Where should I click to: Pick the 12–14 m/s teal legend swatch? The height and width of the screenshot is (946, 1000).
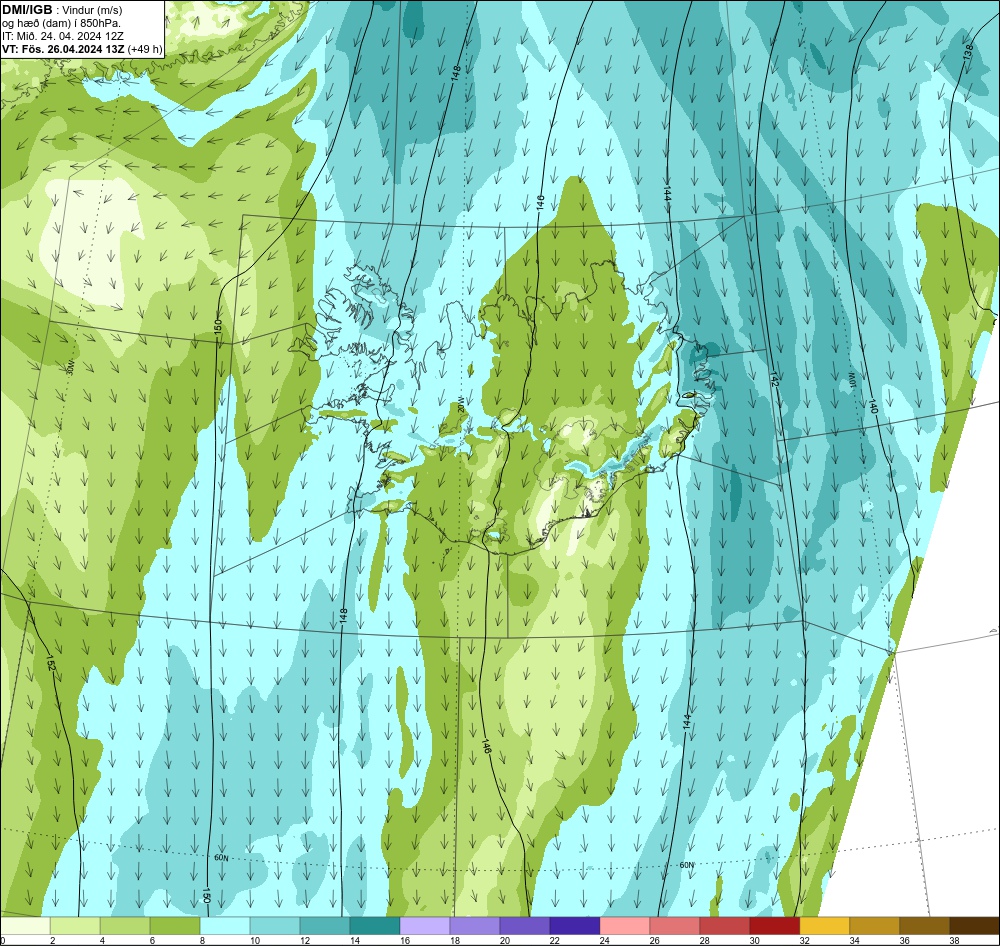(x=325, y=926)
